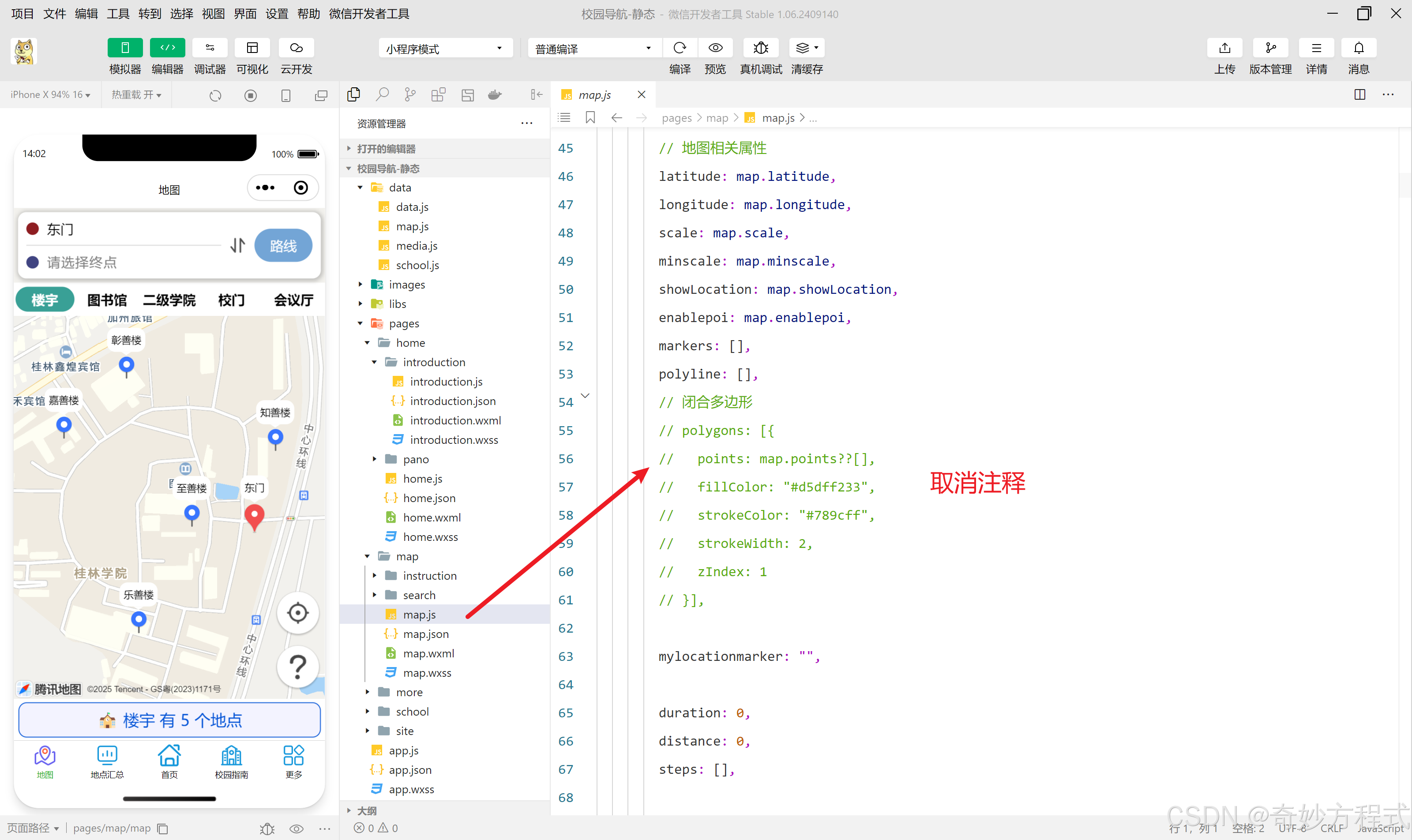Click the blue Route button
Image resolution: width=1412 pixels, height=840 pixels.
pyautogui.click(x=283, y=246)
